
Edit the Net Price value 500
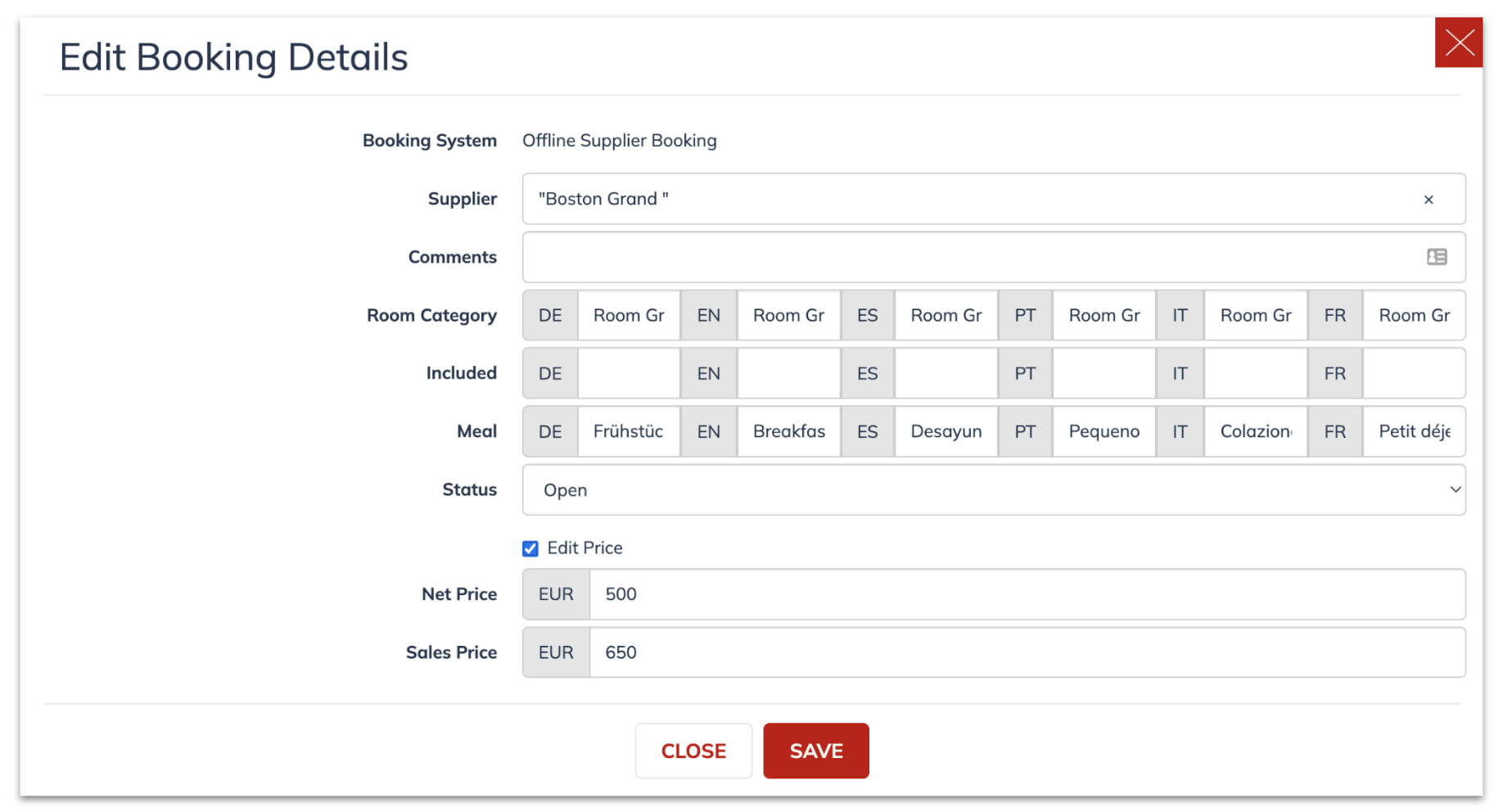tap(1027, 594)
